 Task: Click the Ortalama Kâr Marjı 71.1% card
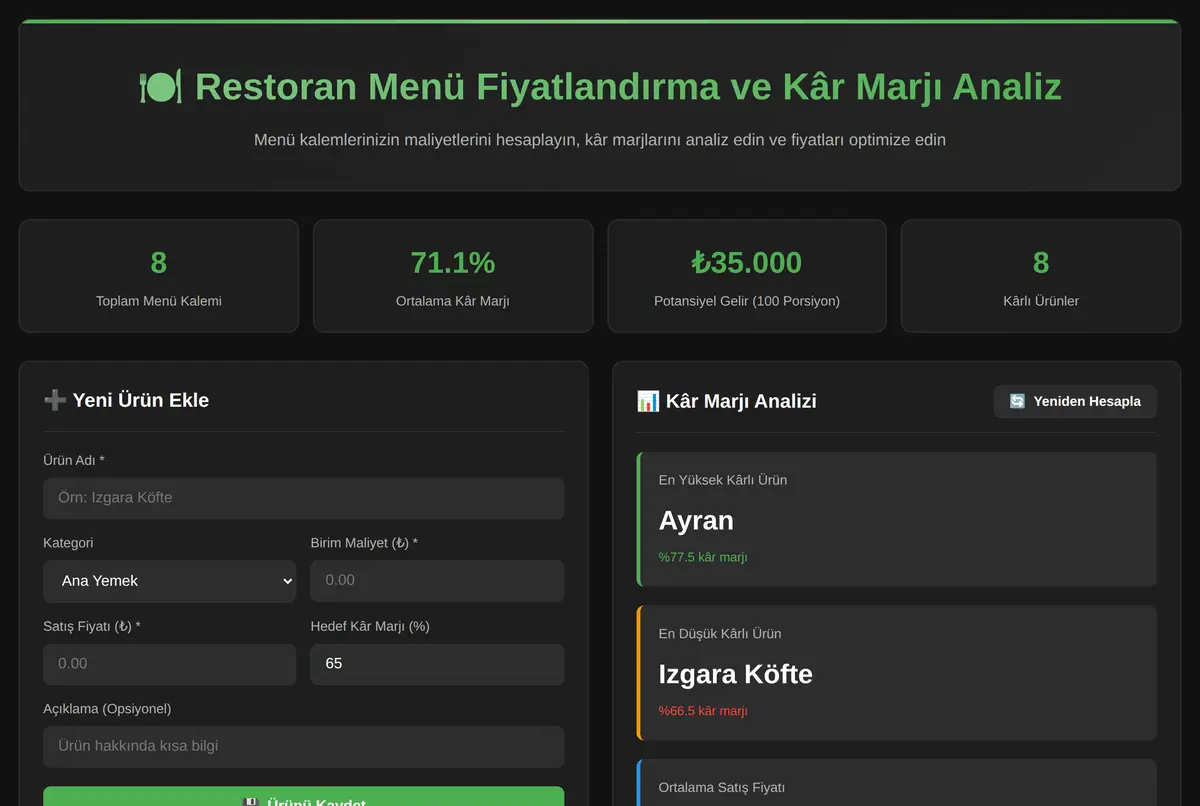453,276
